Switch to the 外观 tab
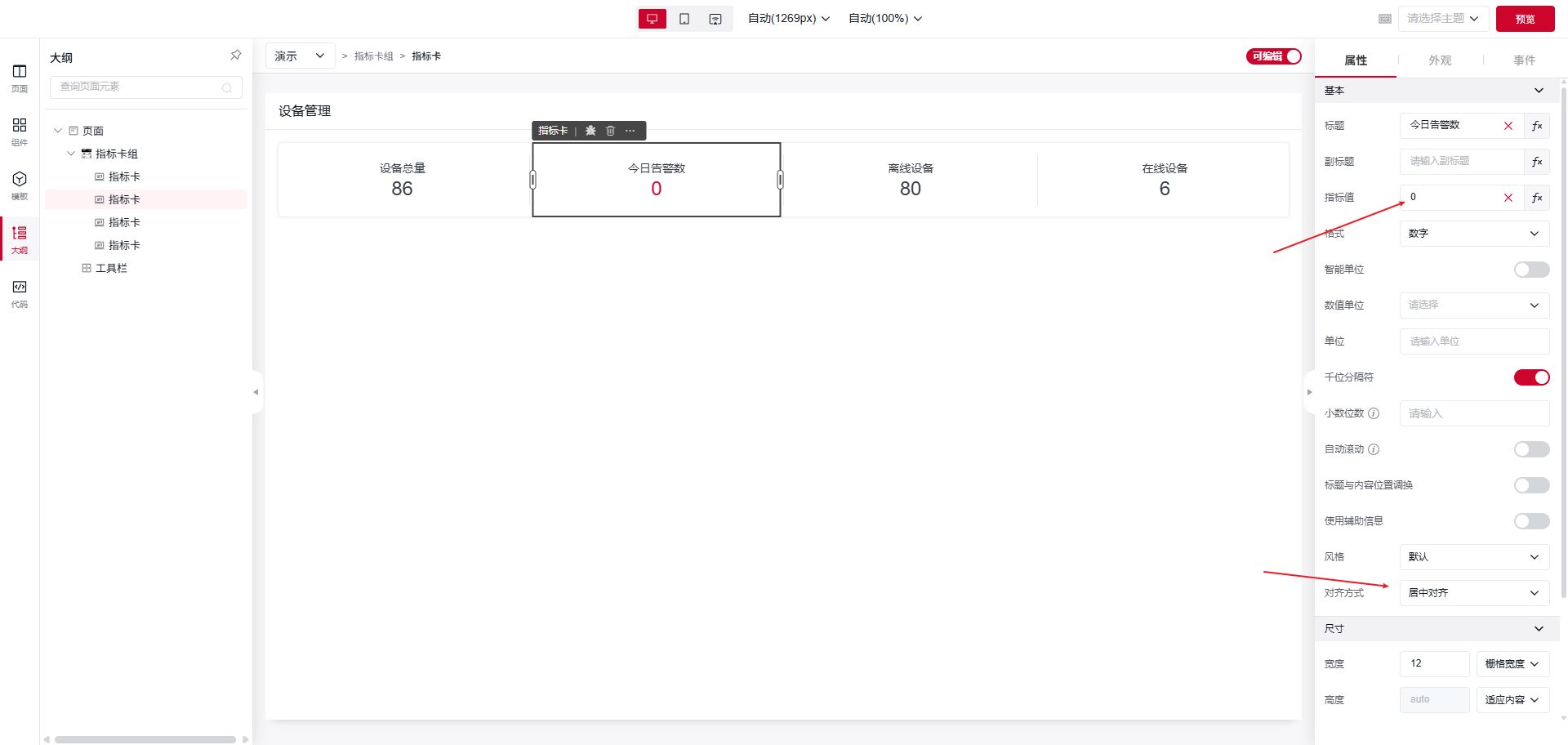1568x745 pixels. coord(1440,60)
